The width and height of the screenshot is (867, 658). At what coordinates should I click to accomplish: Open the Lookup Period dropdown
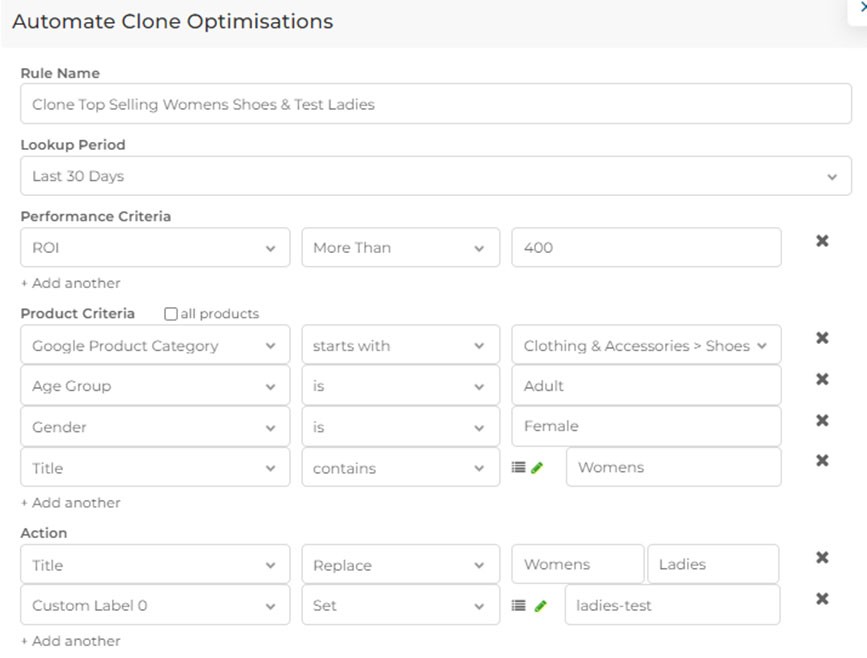pyautogui.click(x=436, y=176)
